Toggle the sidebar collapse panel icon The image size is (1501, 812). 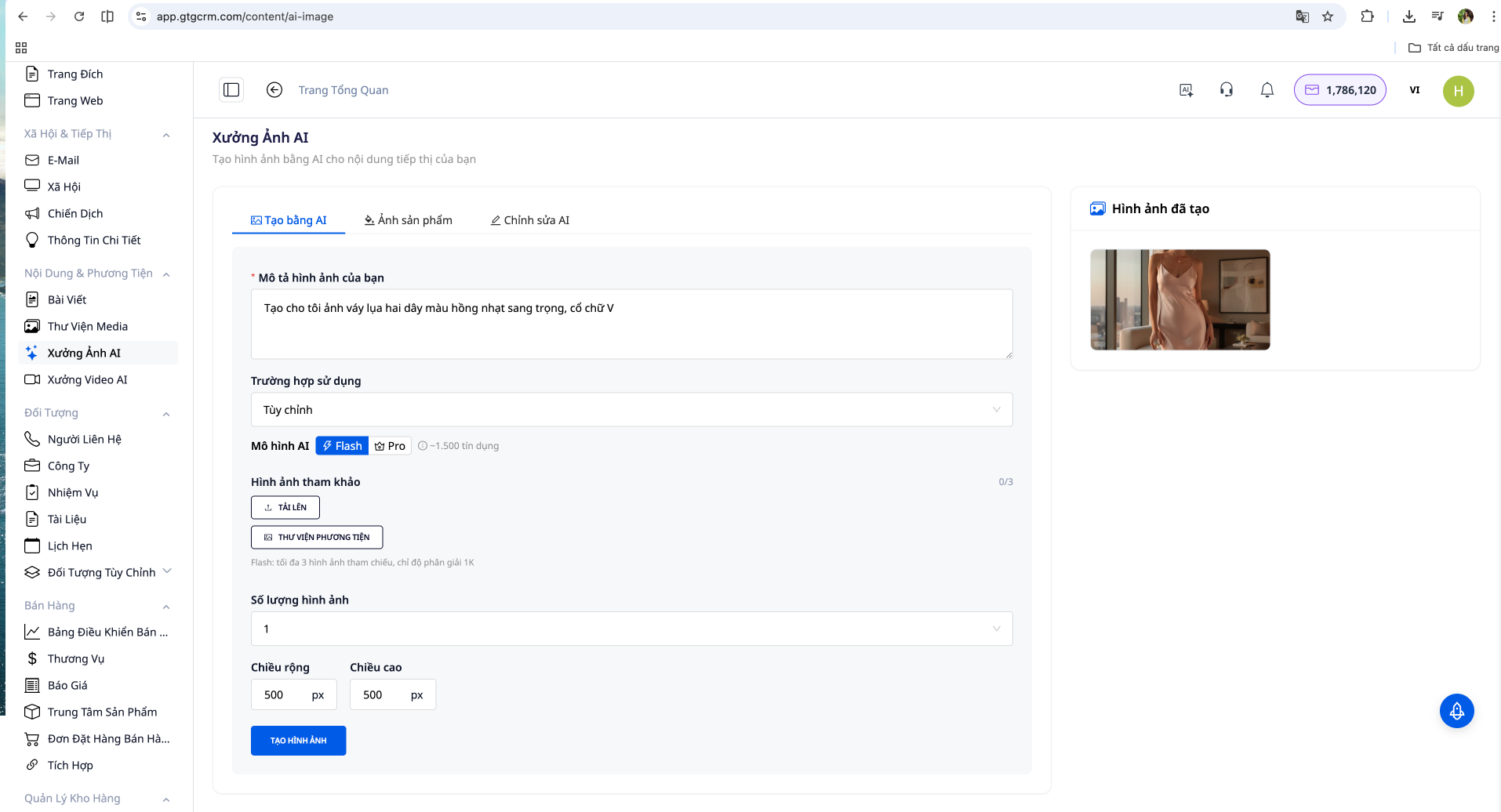(x=231, y=90)
